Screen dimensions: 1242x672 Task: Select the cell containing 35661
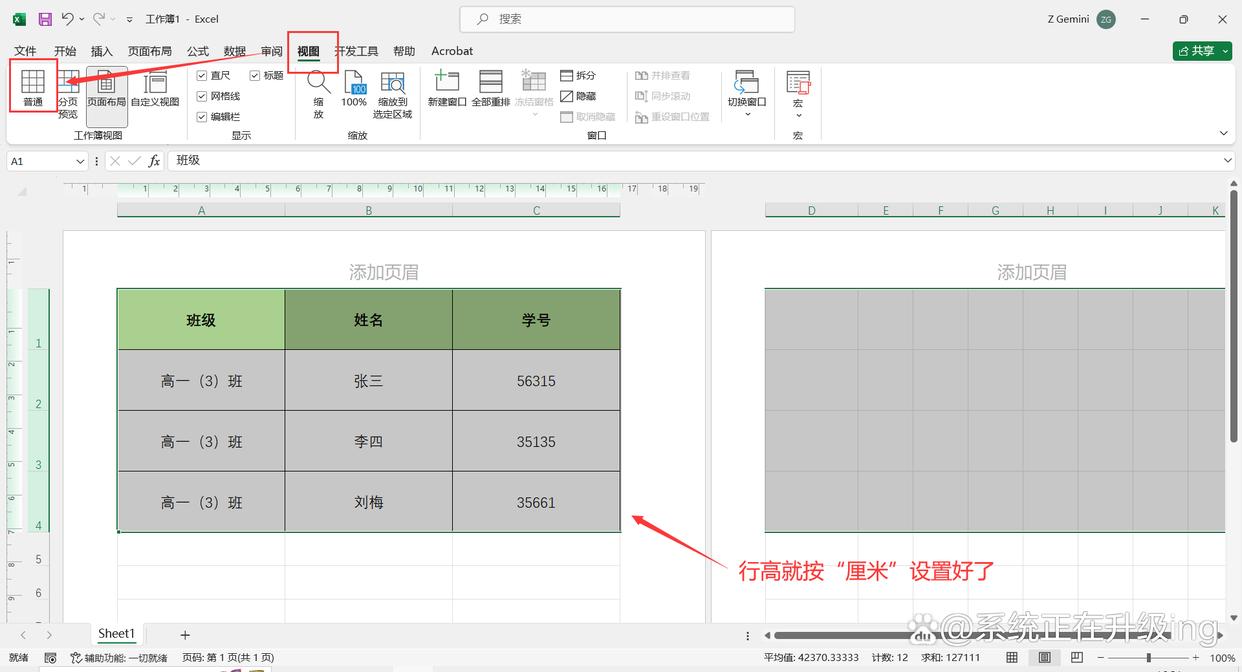coord(536,502)
